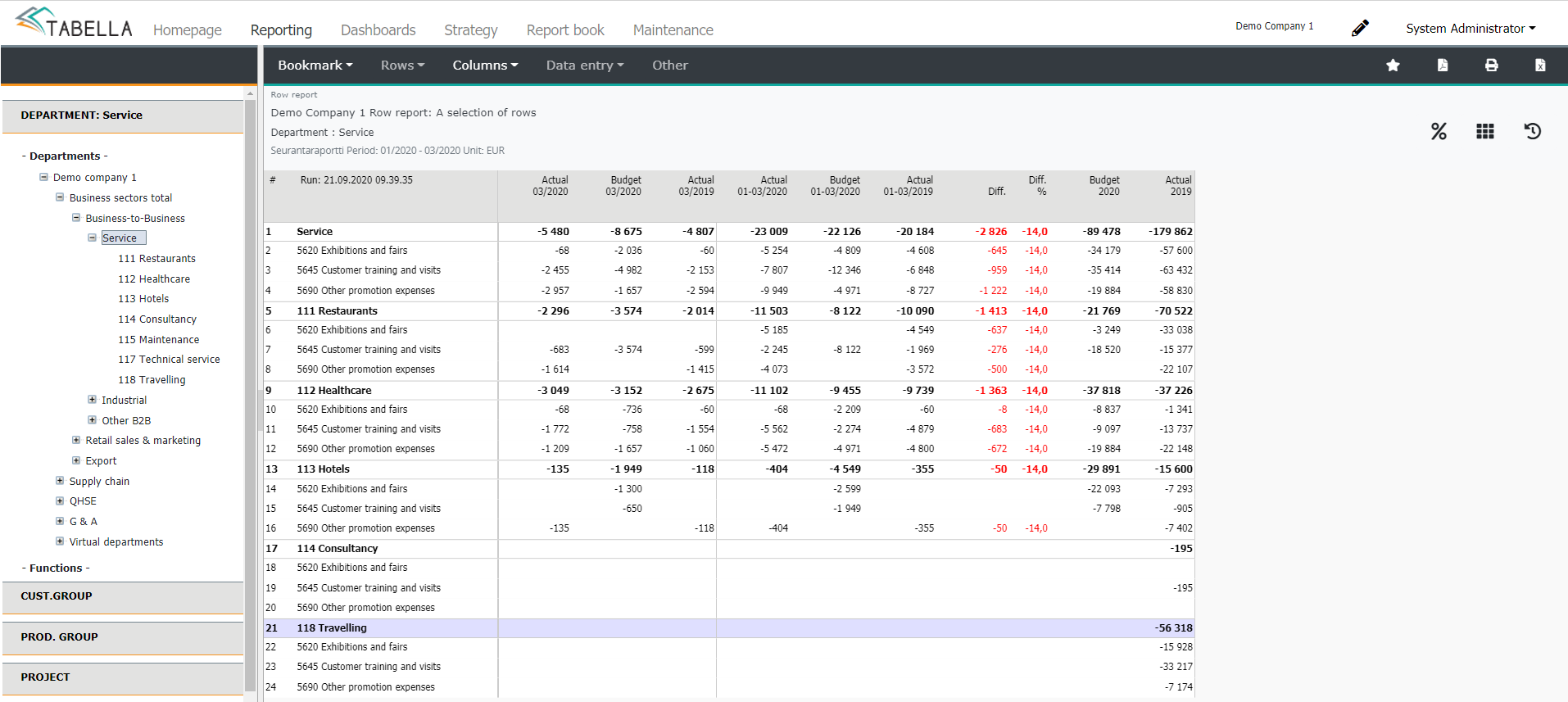Viewport: 1568px width, 702px height.
Task: Click the pencil edit icon
Action: click(1360, 29)
